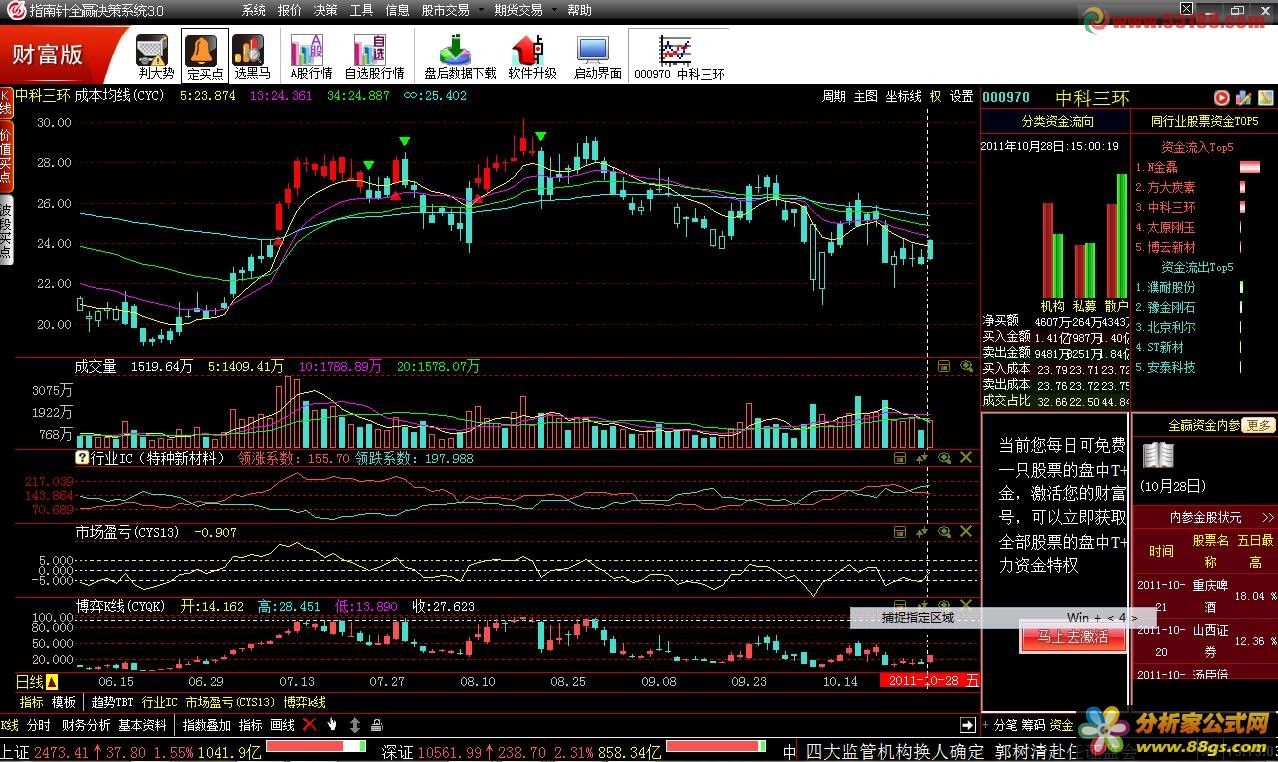Switch to 模板 tab
The image size is (1278, 762).
64,702
